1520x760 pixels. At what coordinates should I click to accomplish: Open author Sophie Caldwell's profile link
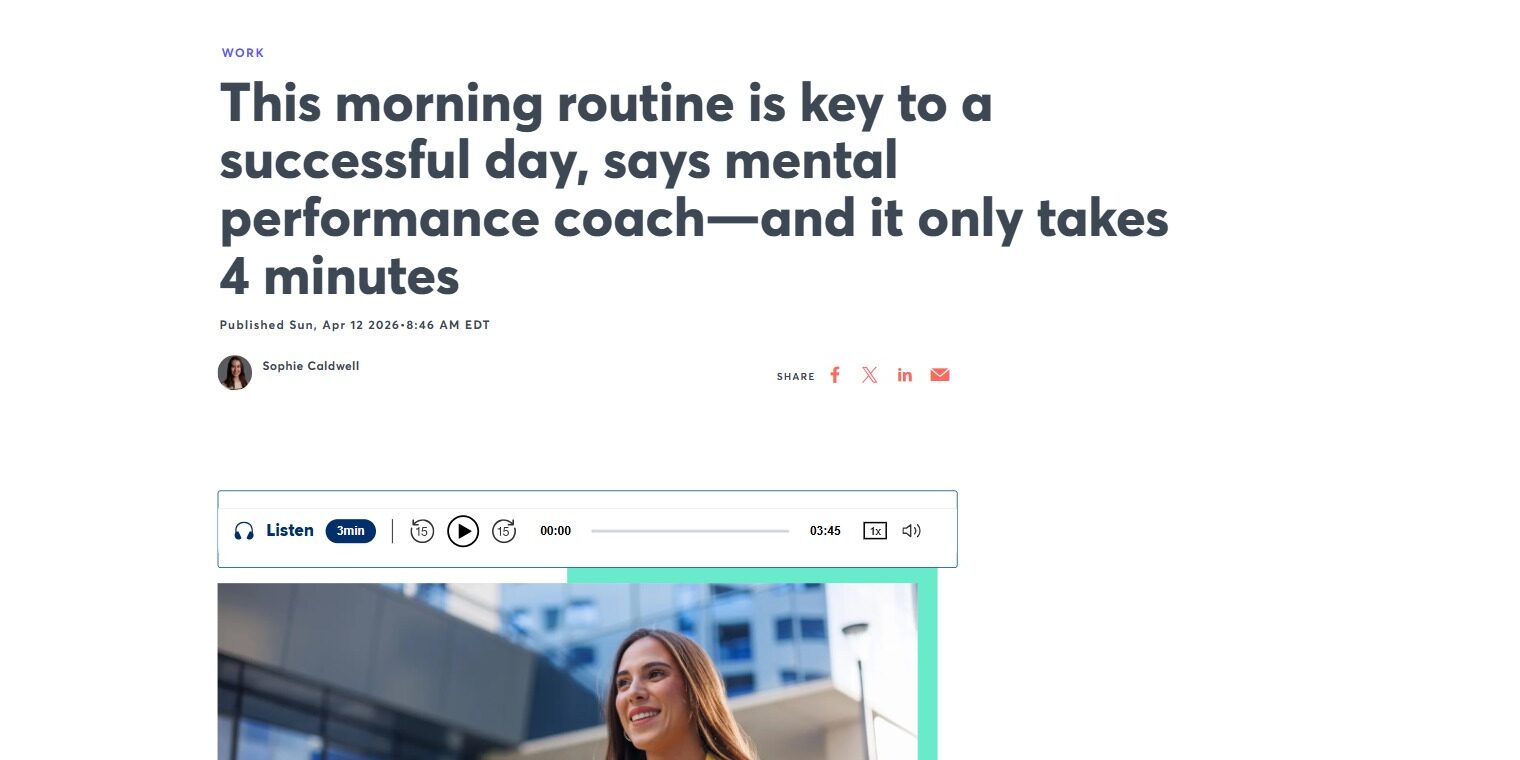click(311, 366)
